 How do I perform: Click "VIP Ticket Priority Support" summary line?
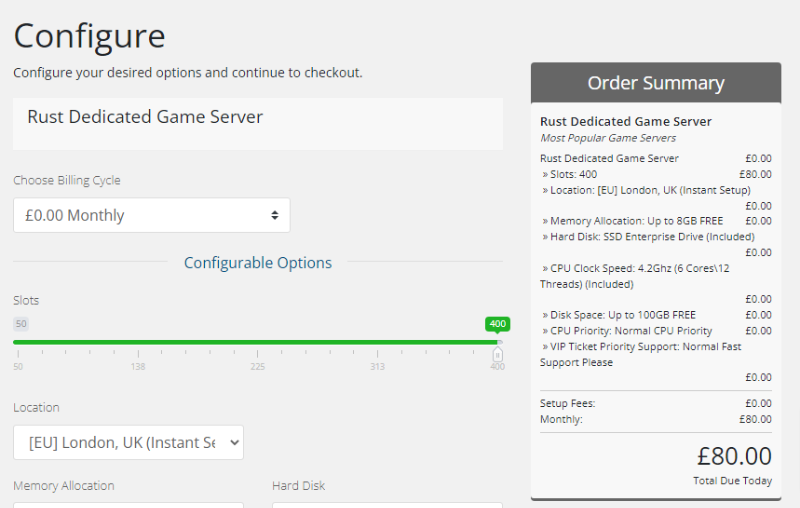coord(641,354)
